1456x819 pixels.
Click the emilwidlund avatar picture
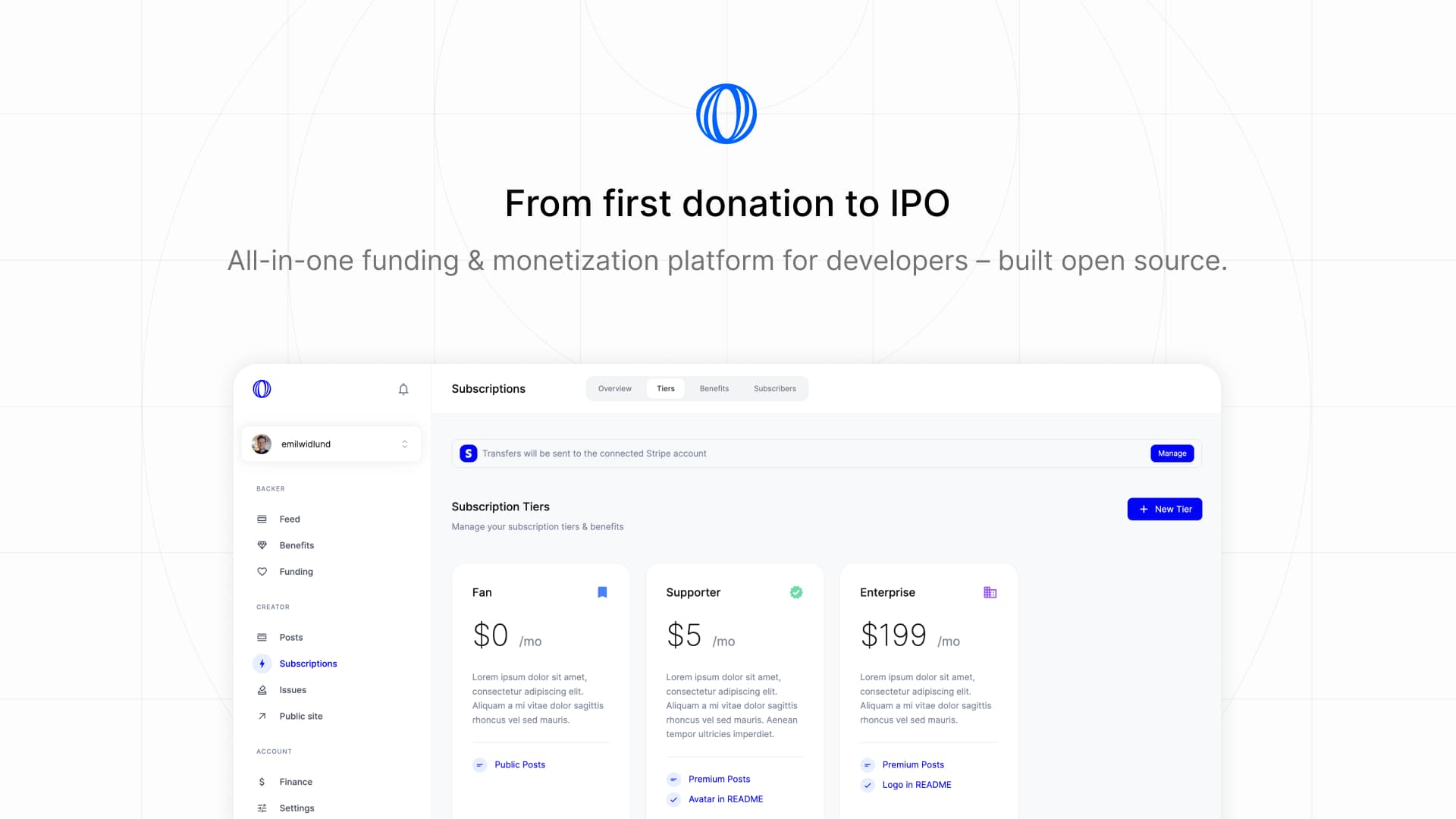(262, 444)
